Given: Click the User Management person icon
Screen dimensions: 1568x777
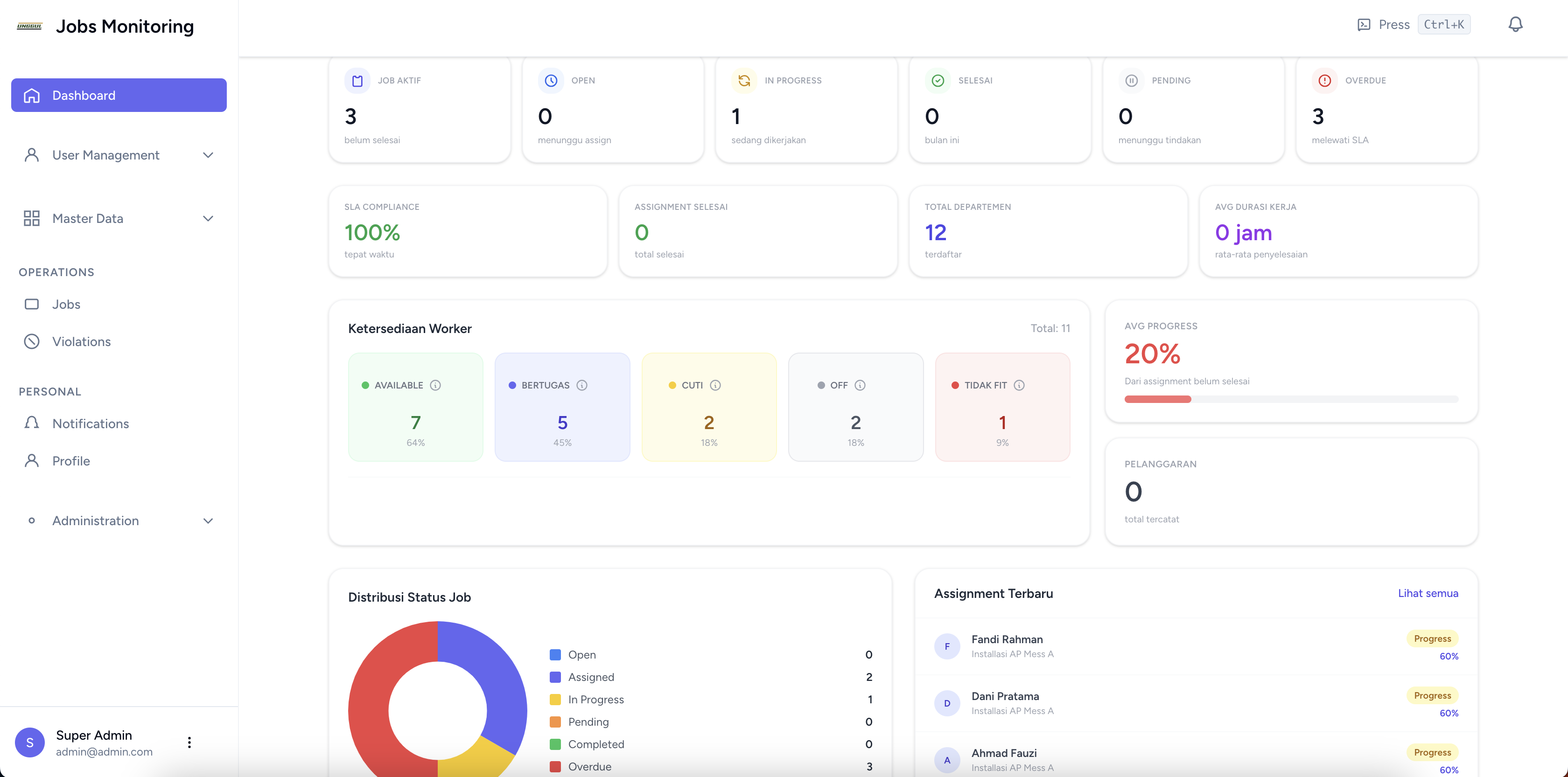Looking at the screenshot, I should pyautogui.click(x=32, y=155).
